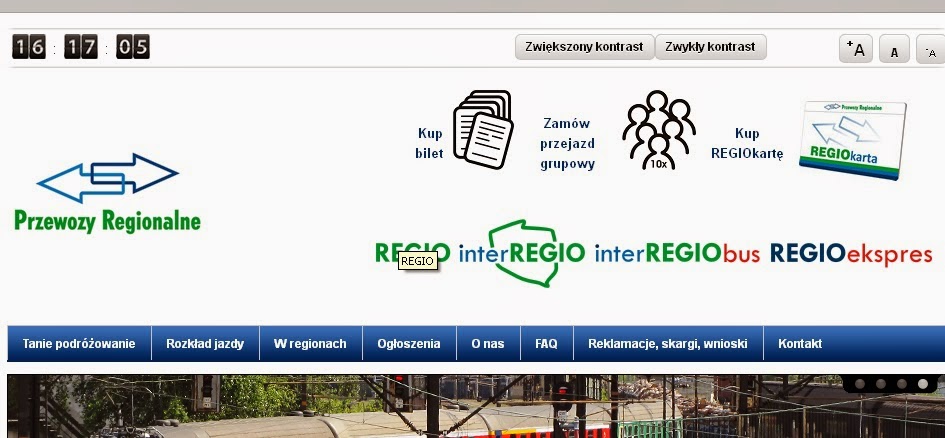Select the REGIO brand logo
This screenshot has width=945, height=438.
point(413,252)
